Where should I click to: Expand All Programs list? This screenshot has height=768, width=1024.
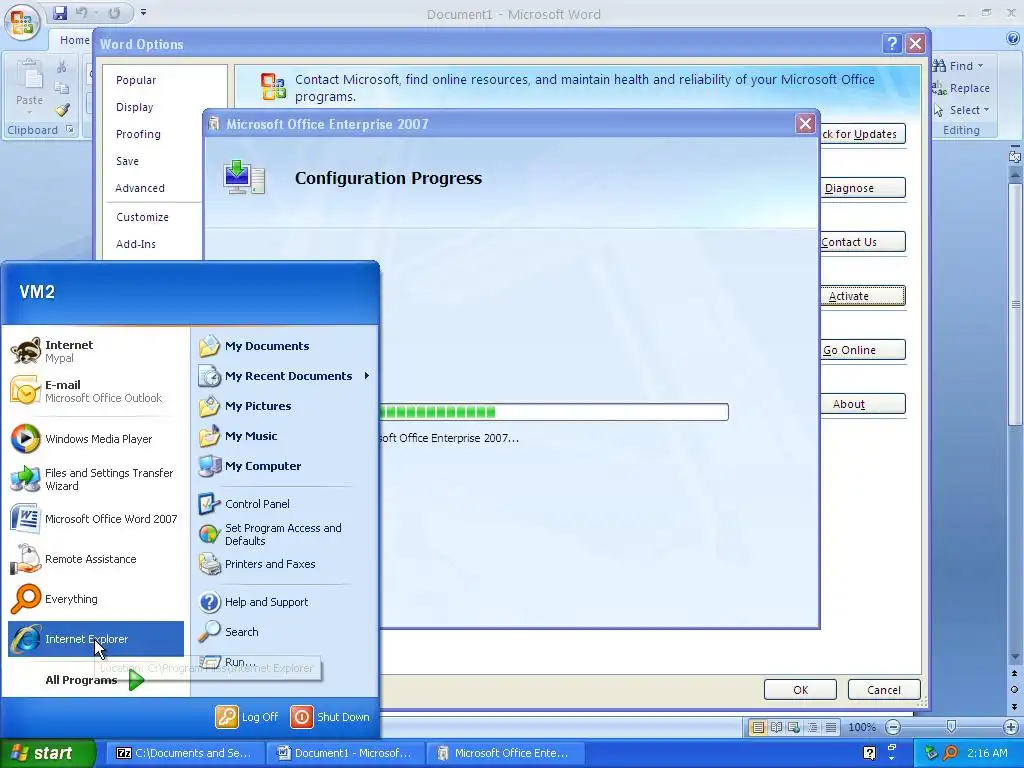pyautogui.click(x=95, y=680)
